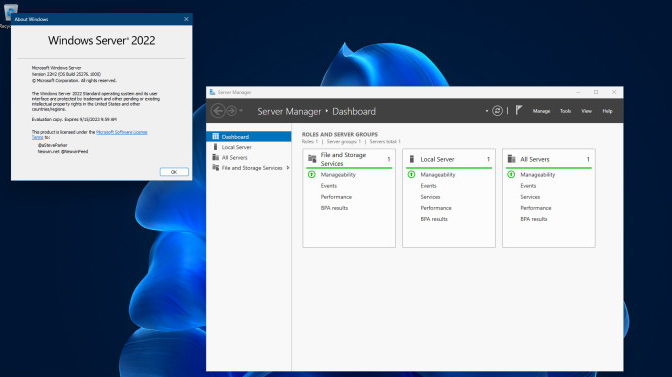Click the All Servers icon in sidebar

pos(216,157)
